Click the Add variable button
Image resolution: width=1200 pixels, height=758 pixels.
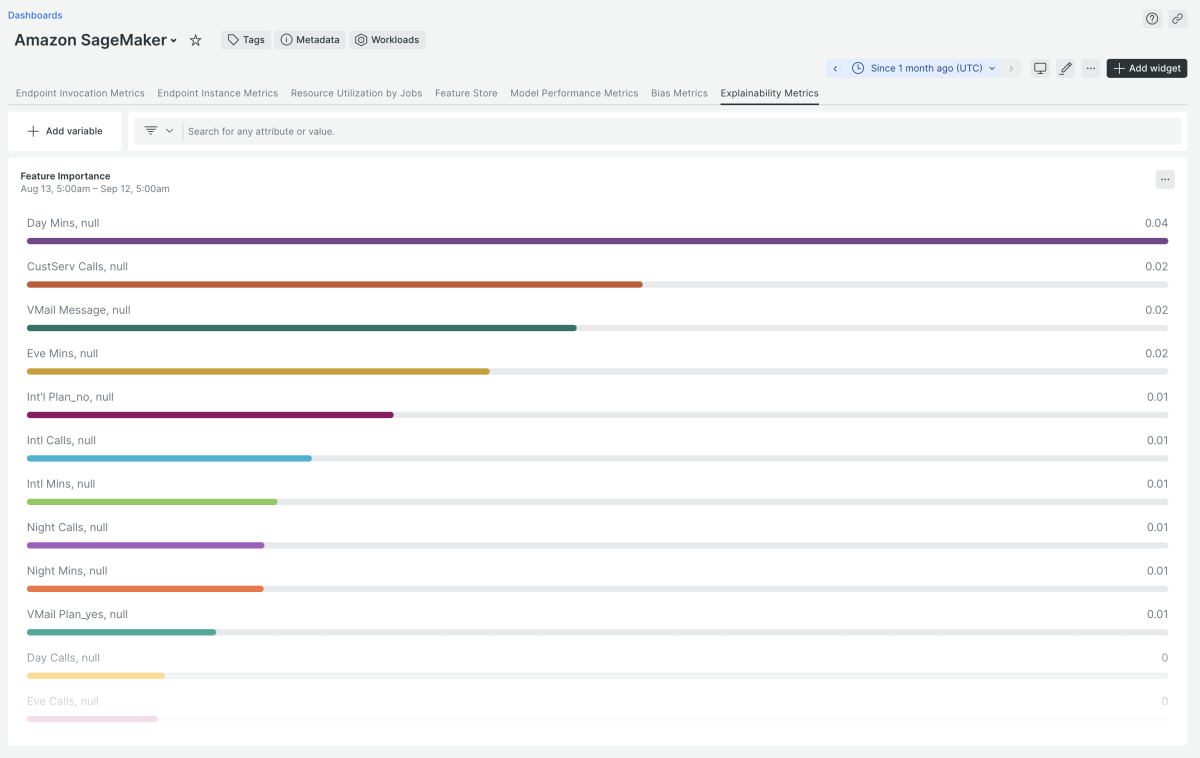click(65, 131)
